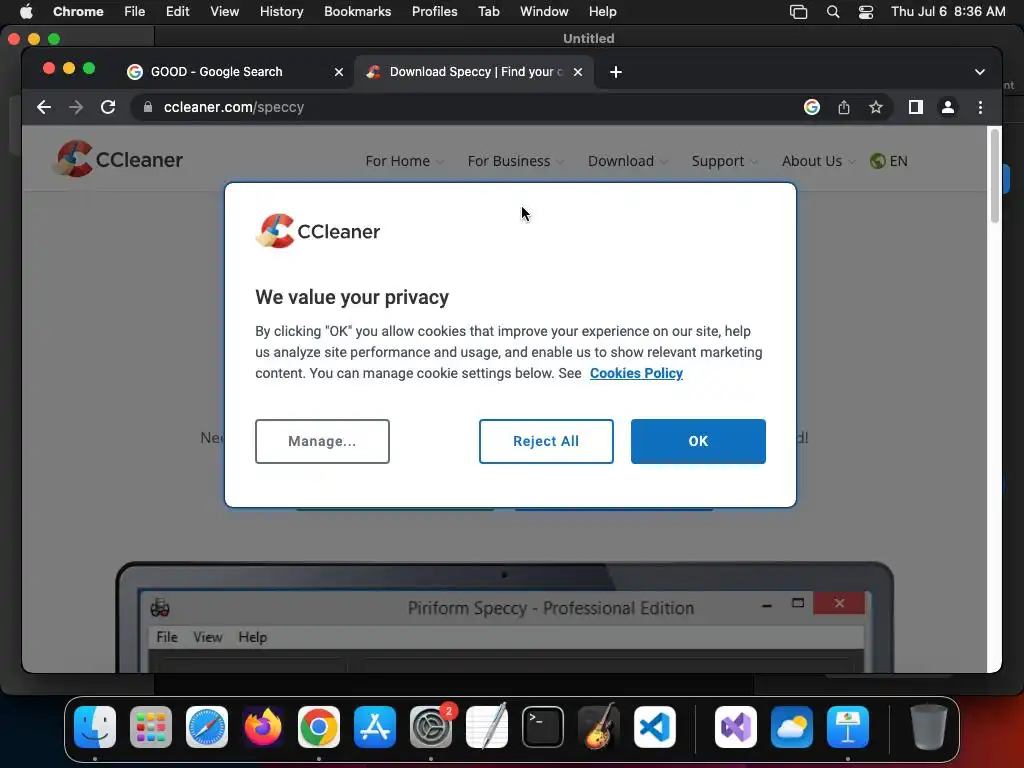Open System Settings from the Dock
The image size is (1024, 768).
click(x=431, y=727)
